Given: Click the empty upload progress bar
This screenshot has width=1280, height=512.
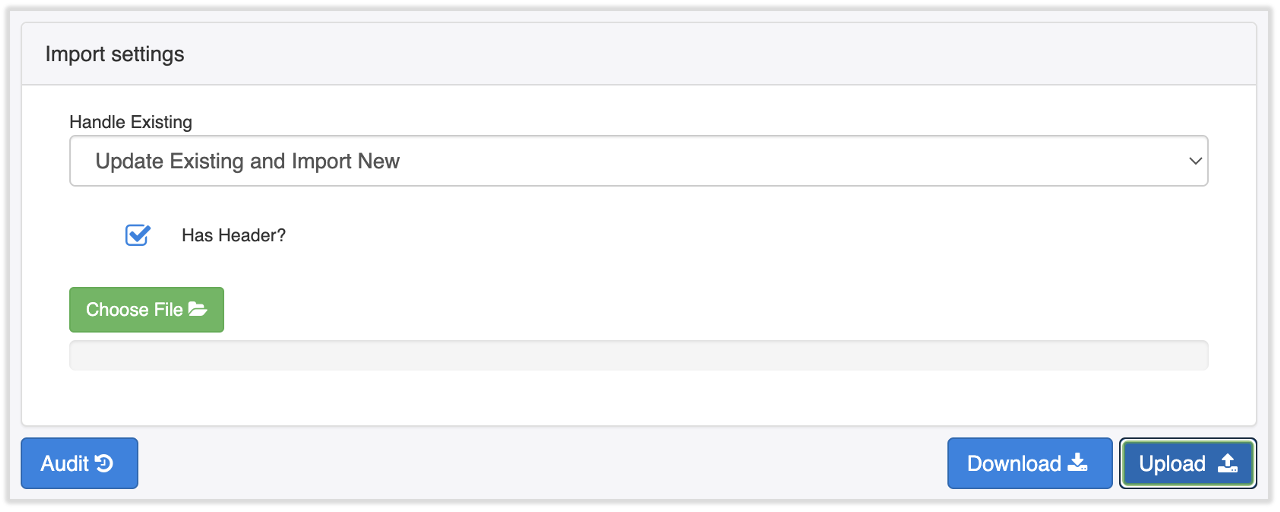Looking at the screenshot, I should (638, 355).
